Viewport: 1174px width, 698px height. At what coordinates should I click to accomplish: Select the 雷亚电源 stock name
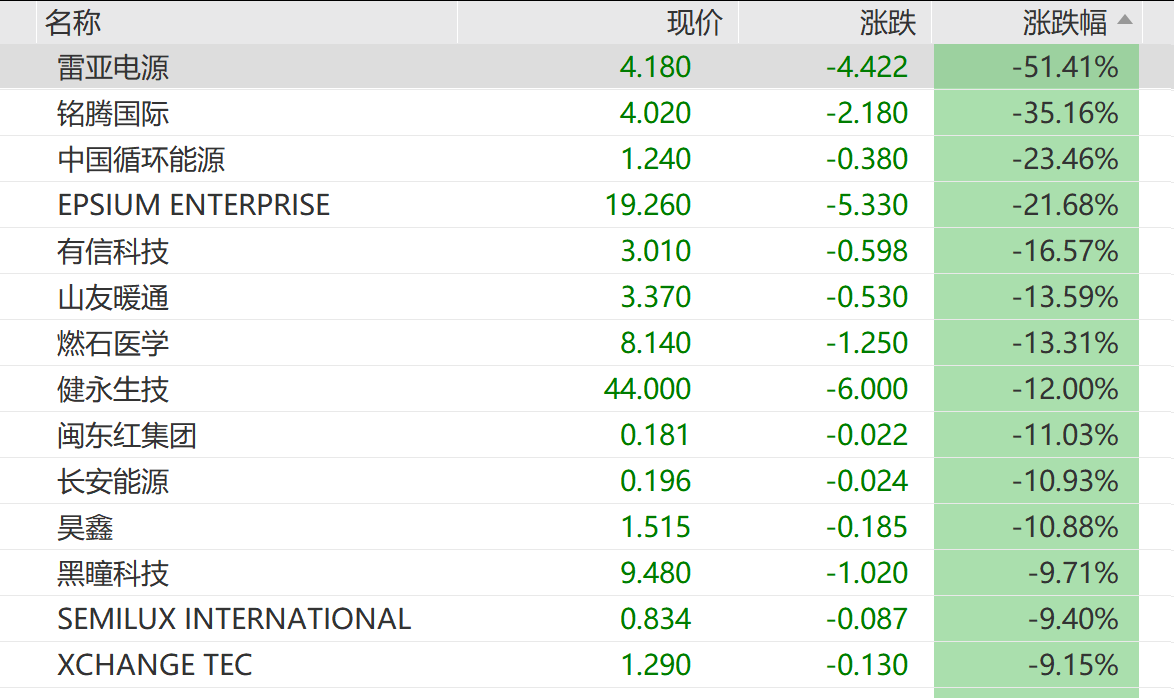[113, 67]
